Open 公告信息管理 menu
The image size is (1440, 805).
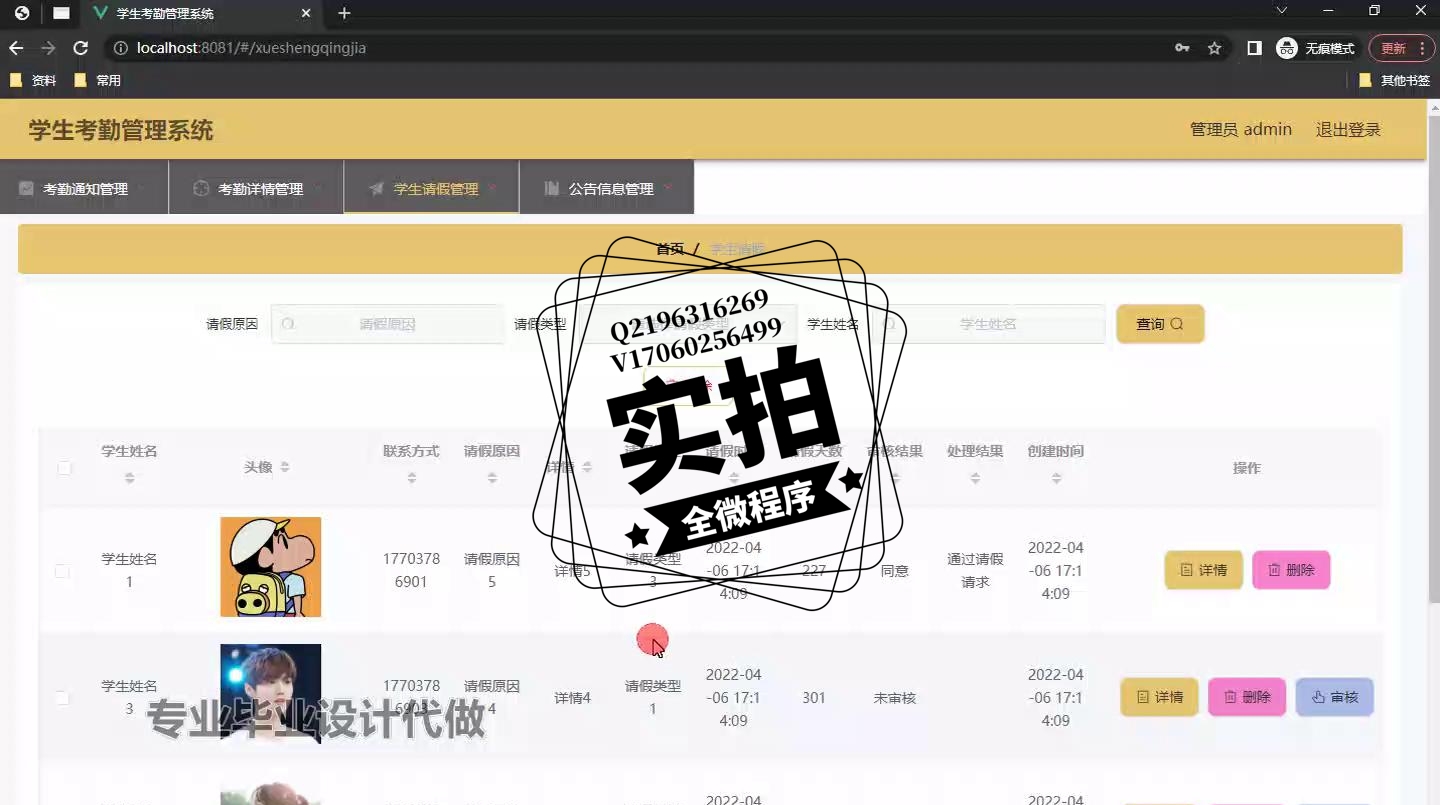point(606,188)
